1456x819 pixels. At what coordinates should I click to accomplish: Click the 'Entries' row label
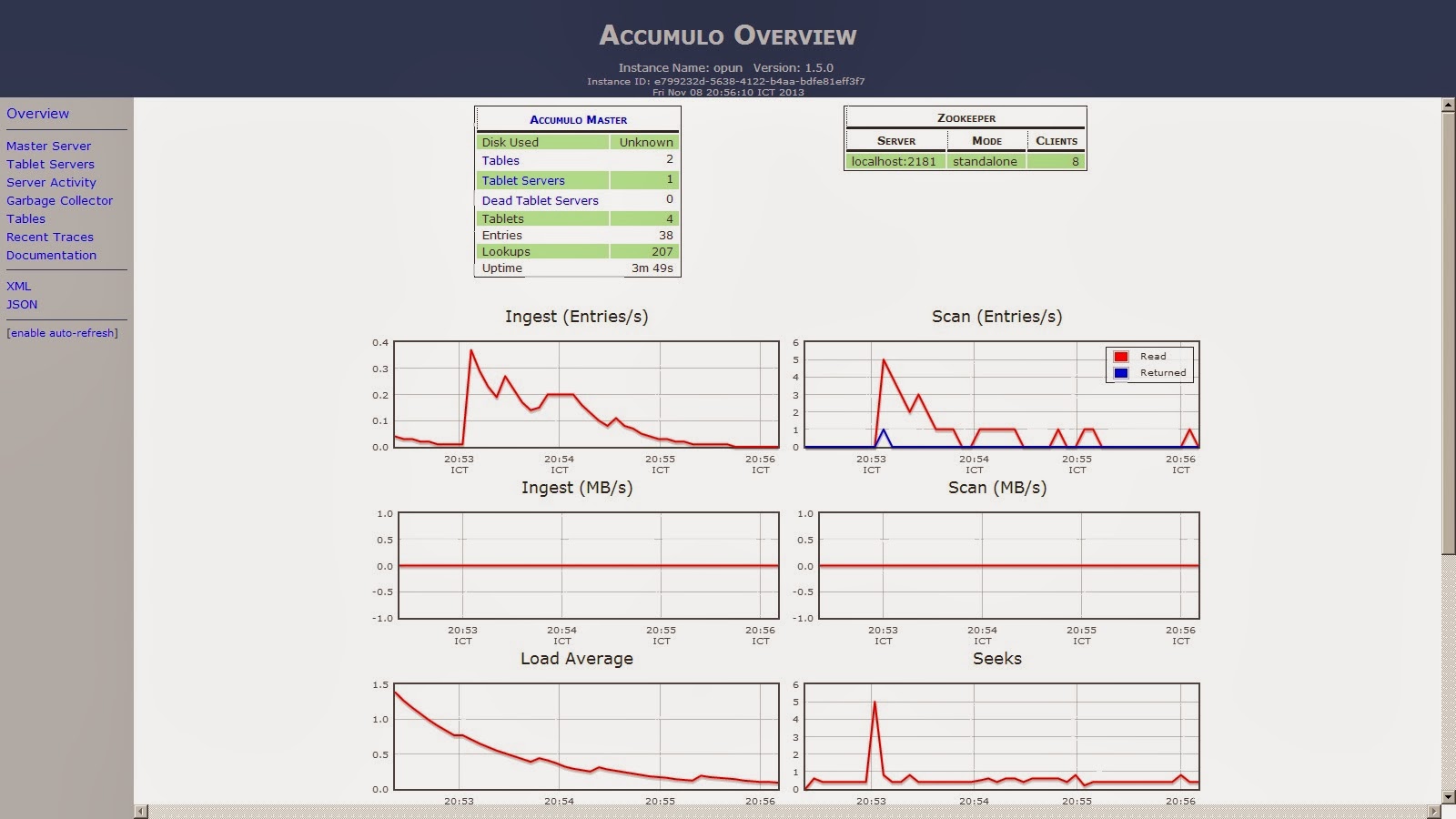[501, 235]
